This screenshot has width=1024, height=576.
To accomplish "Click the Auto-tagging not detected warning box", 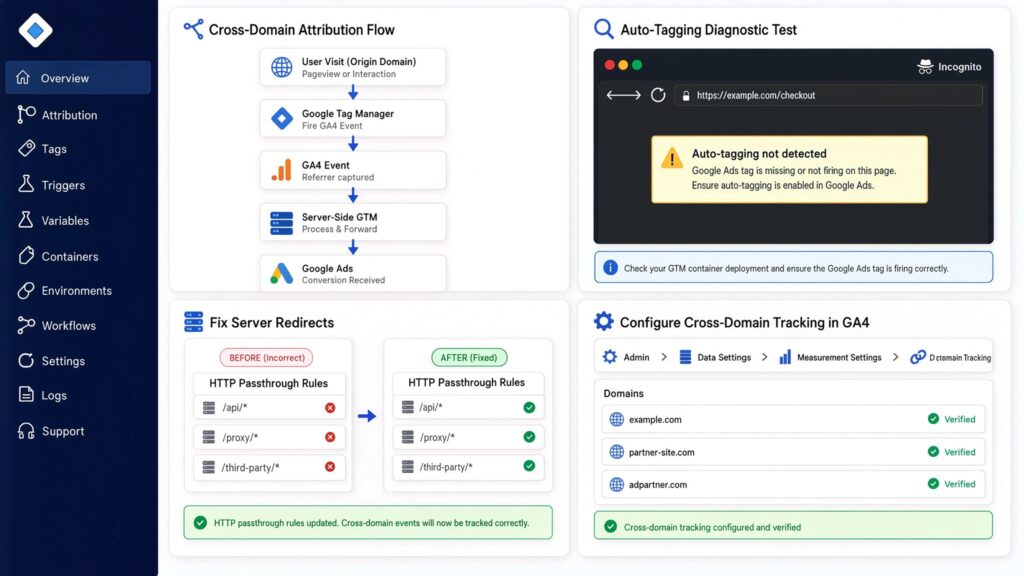I will 789,170.
